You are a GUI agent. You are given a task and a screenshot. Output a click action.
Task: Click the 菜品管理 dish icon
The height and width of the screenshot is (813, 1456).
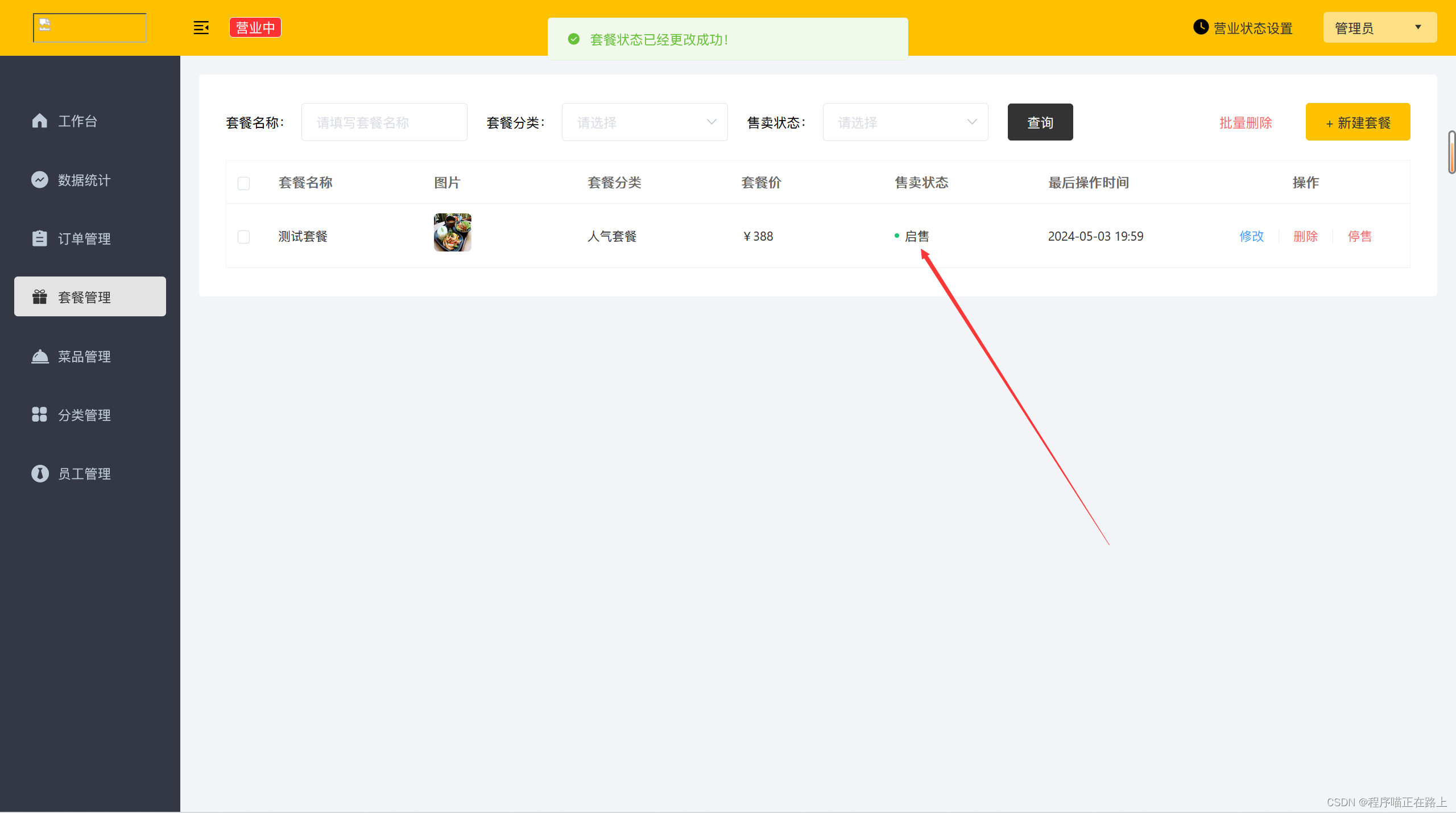coord(39,356)
